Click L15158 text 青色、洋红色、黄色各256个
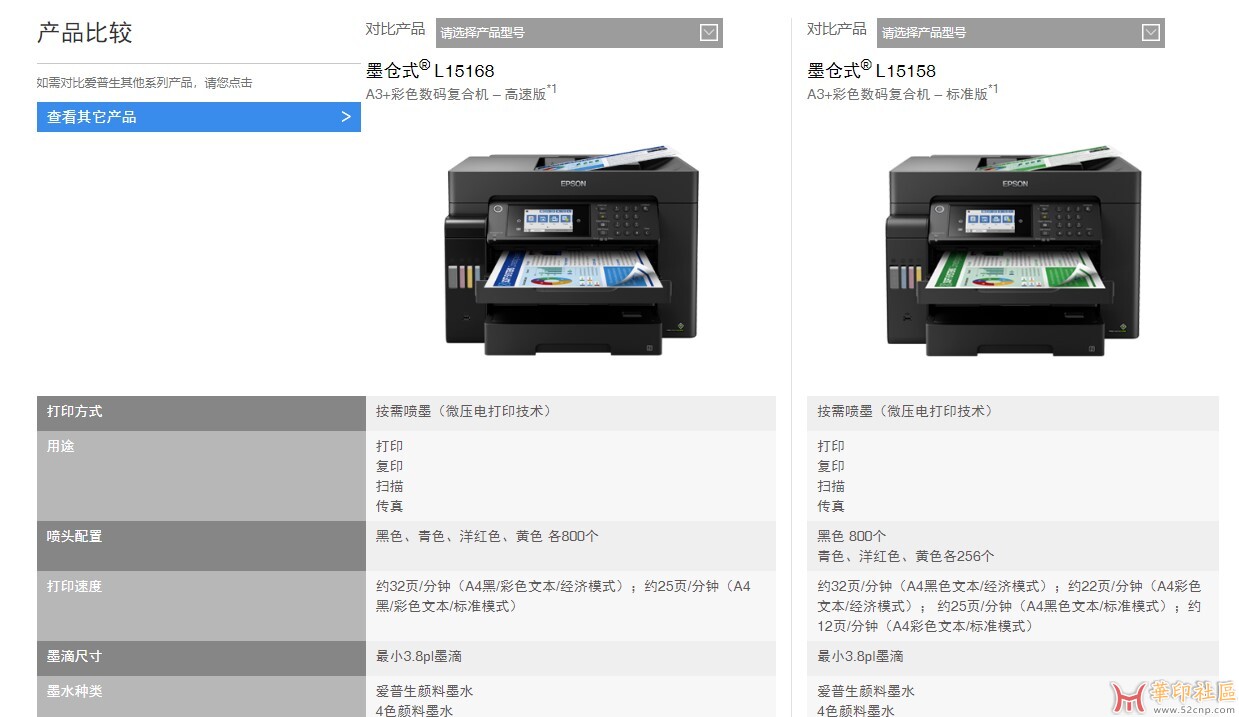The height and width of the screenshot is (717, 1239). (906, 556)
